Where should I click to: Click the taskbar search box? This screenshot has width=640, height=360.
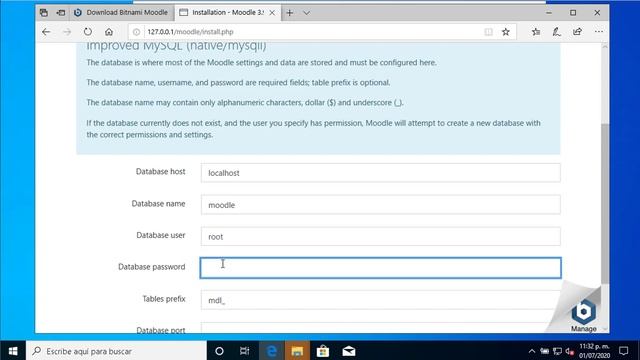pos(116,351)
